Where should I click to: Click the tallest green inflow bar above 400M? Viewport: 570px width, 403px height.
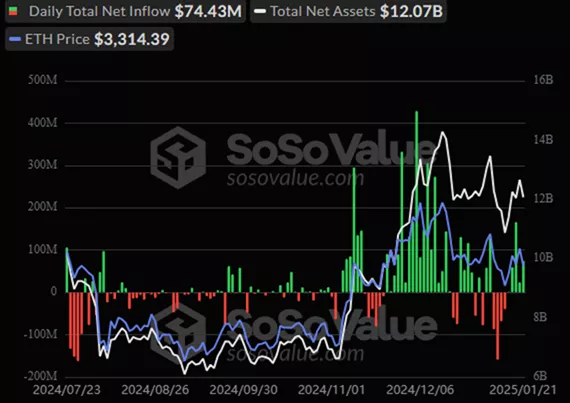click(417, 202)
